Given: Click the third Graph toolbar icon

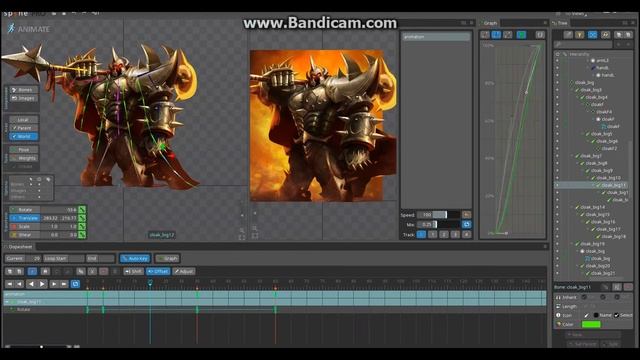Looking at the screenshot, I should [x=508, y=35].
